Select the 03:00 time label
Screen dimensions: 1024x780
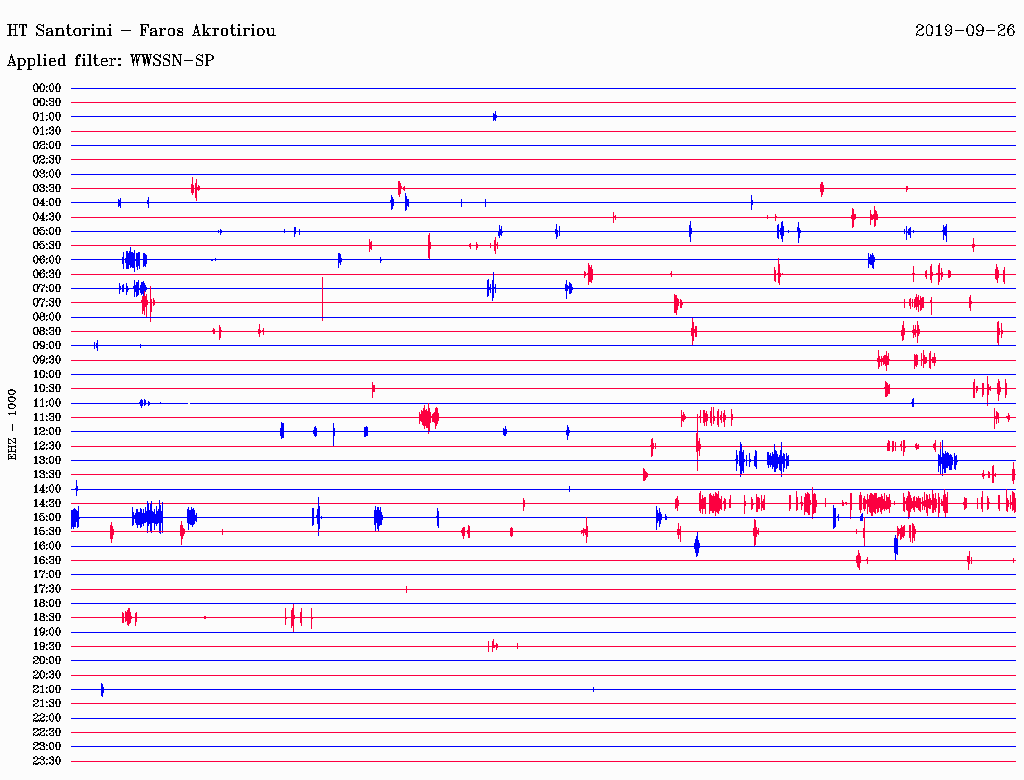47,174
